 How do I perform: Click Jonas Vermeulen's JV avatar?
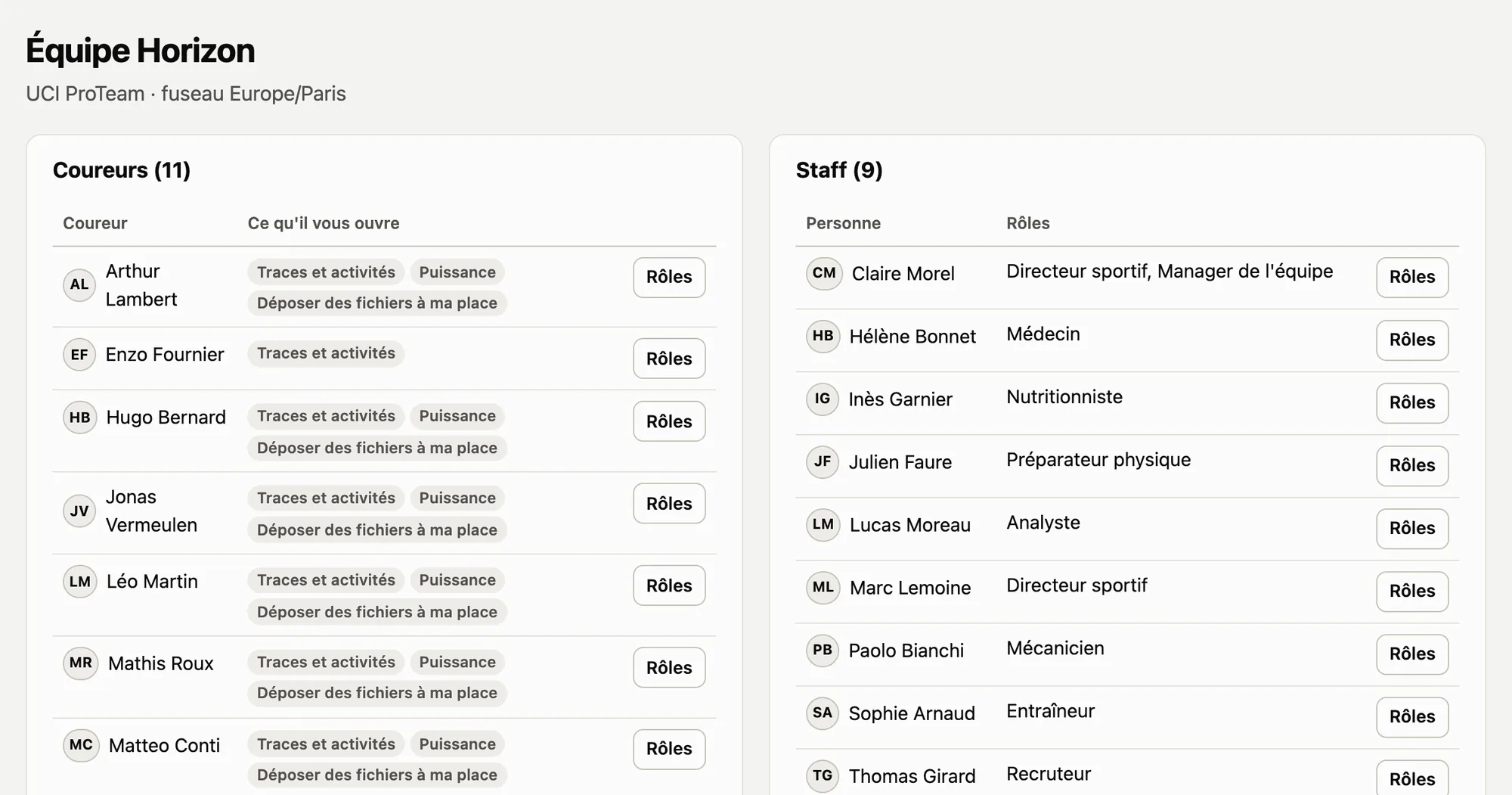click(79, 511)
